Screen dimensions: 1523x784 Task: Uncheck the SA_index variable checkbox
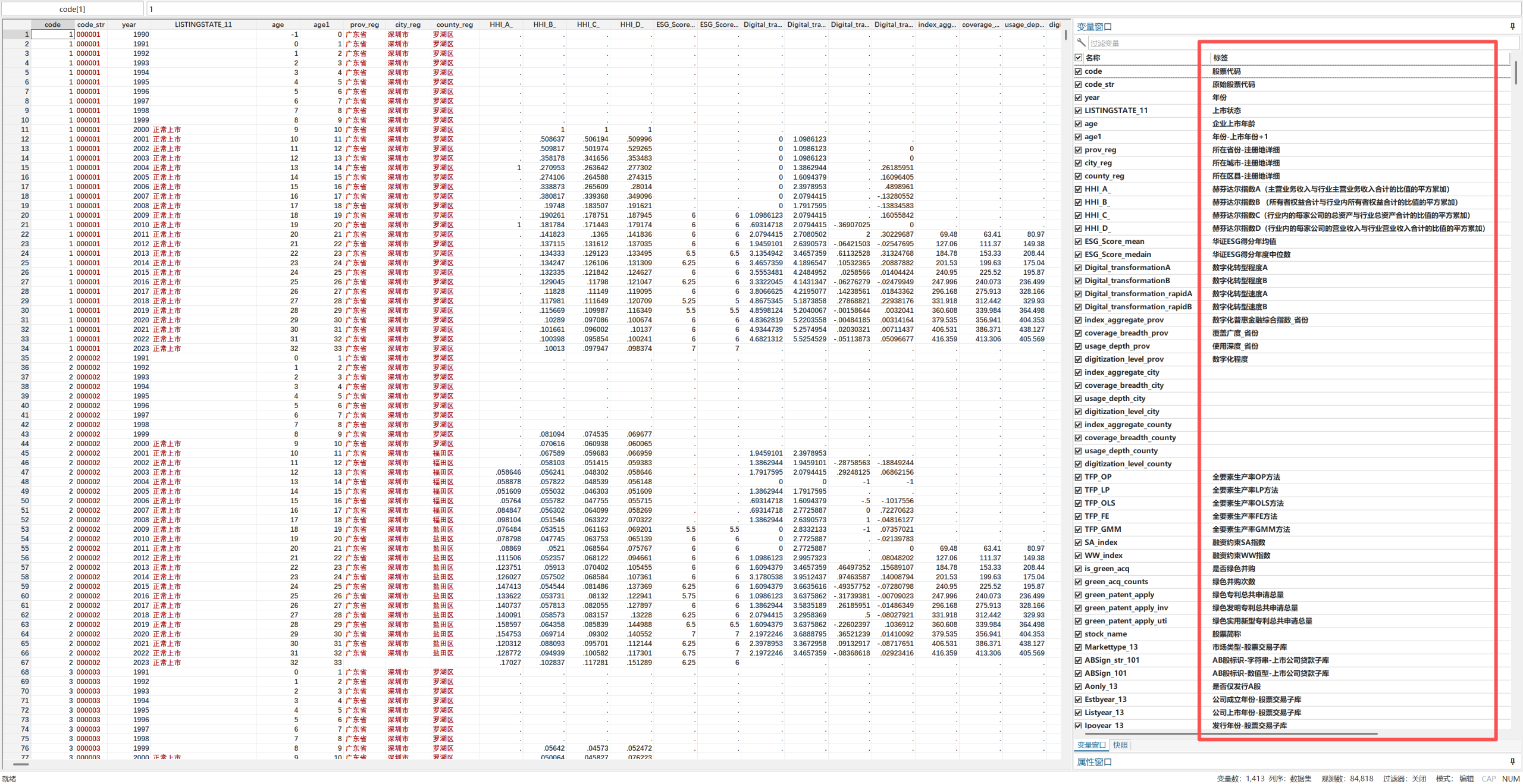point(1079,542)
